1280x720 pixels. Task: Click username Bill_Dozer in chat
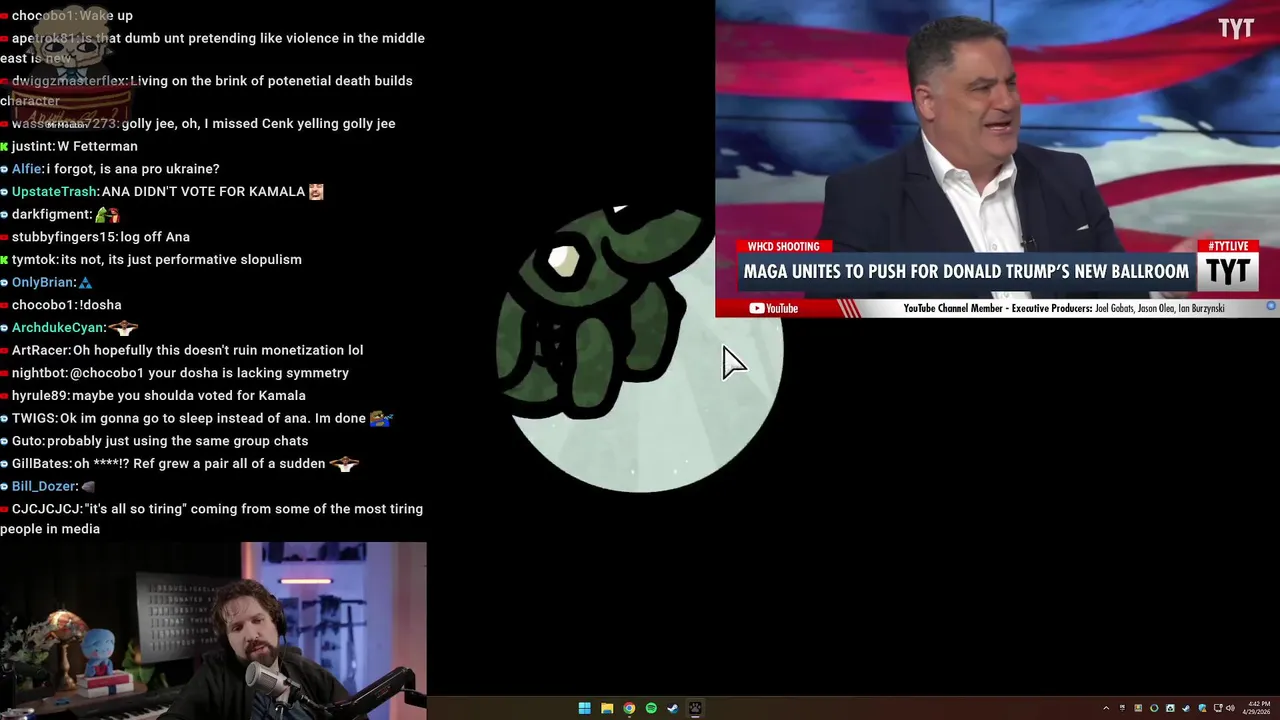pyautogui.click(x=44, y=486)
